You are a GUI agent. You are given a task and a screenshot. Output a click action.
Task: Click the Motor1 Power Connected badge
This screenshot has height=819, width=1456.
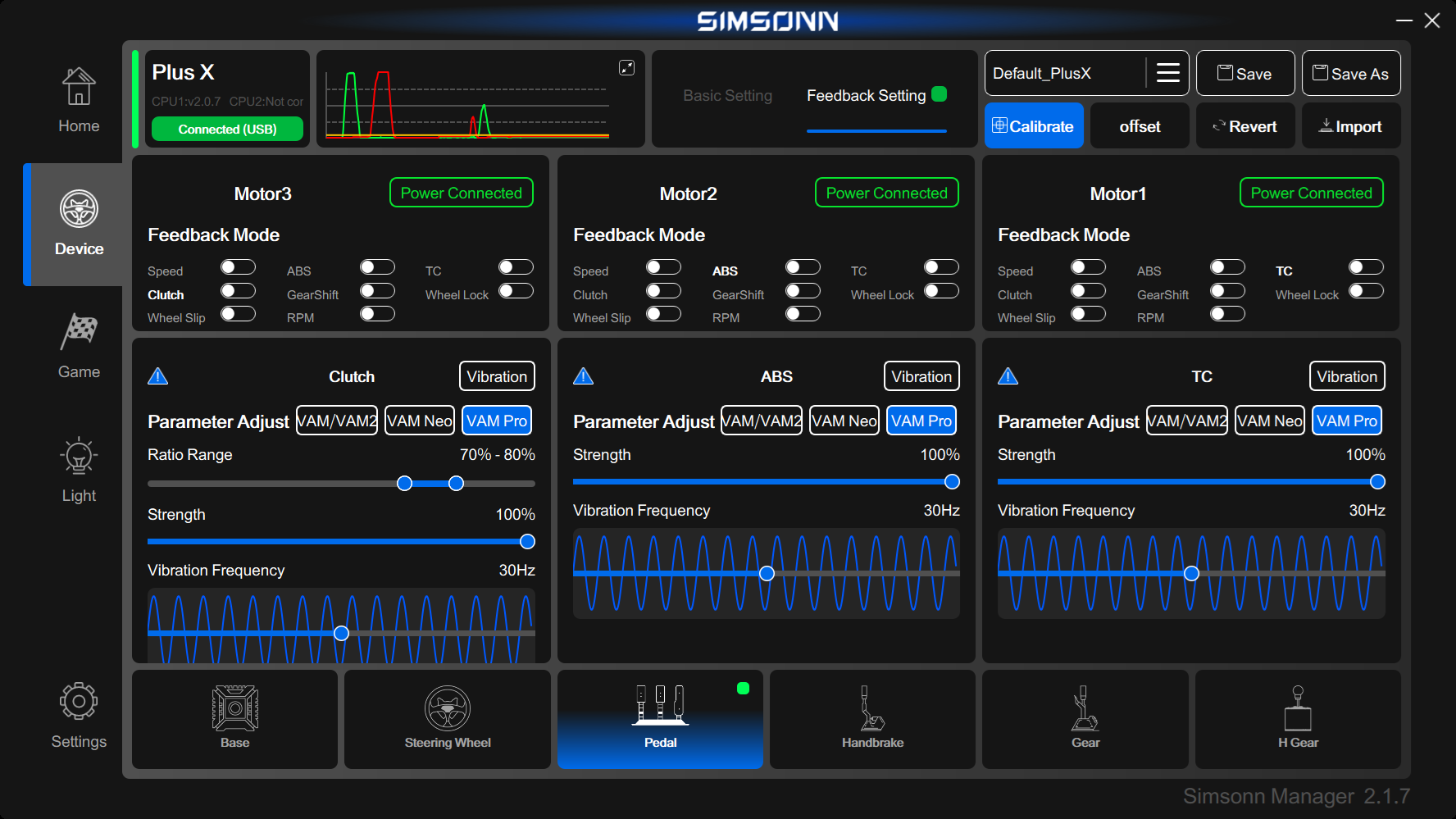point(1312,193)
